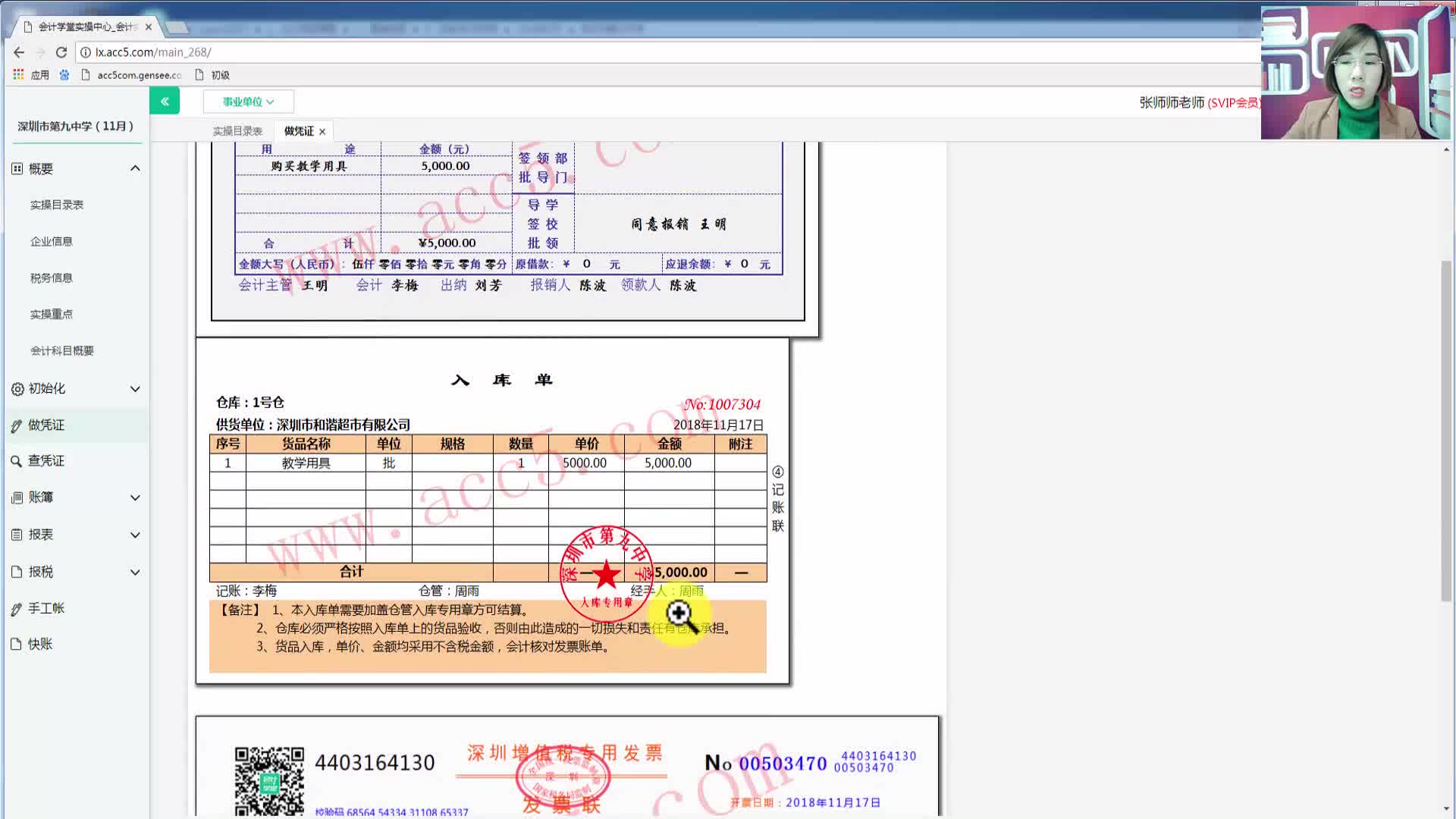Expand the 账簿 section chevron
1456x819 pixels.
click(135, 498)
